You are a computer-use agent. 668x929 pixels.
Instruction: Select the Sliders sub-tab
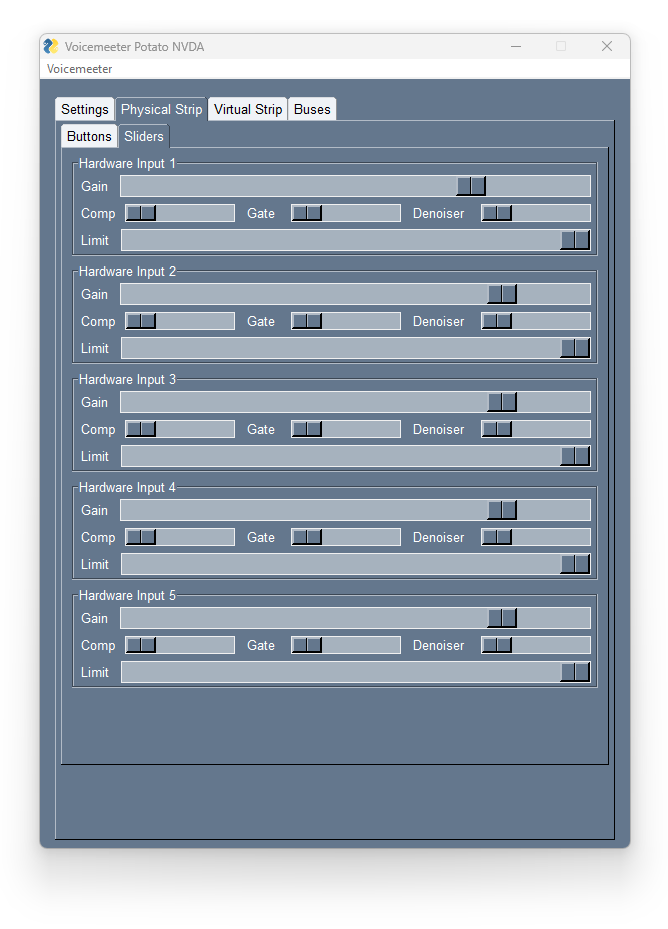click(x=144, y=136)
